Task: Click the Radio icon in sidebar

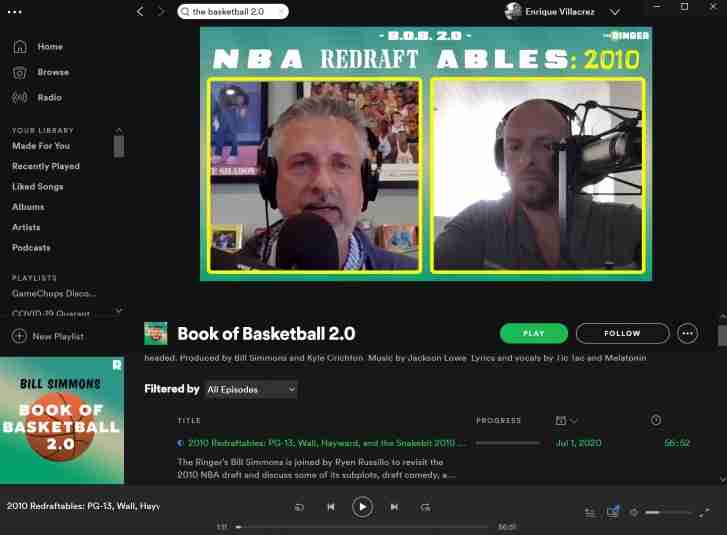Action: pos(19,97)
